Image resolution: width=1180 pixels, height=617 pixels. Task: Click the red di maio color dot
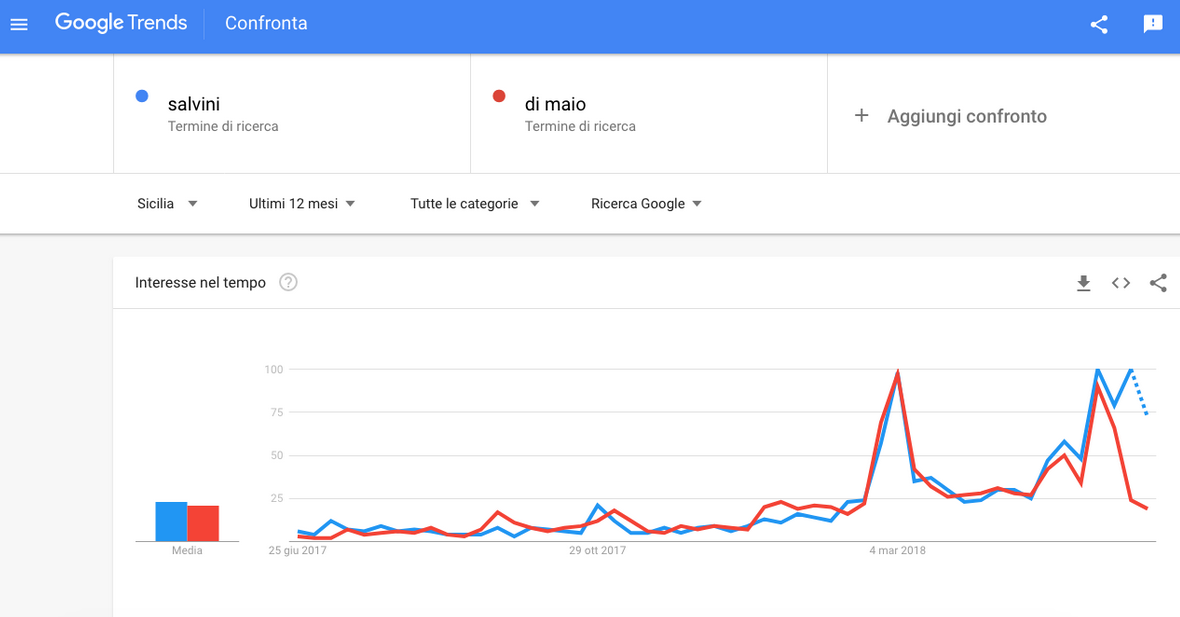(x=498, y=96)
